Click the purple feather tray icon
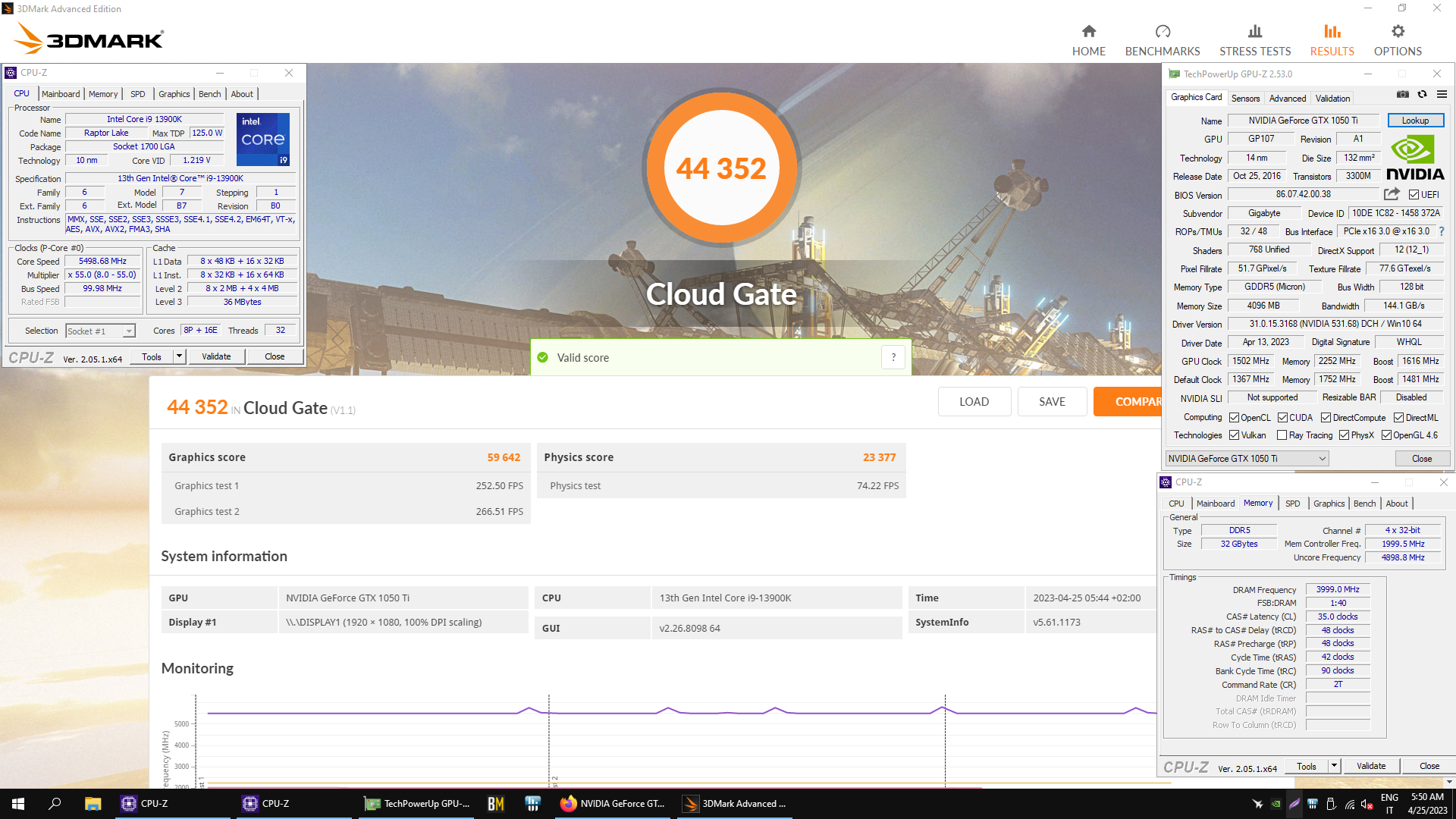The height and width of the screenshot is (819, 1456). pyautogui.click(x=1294, y=804)
